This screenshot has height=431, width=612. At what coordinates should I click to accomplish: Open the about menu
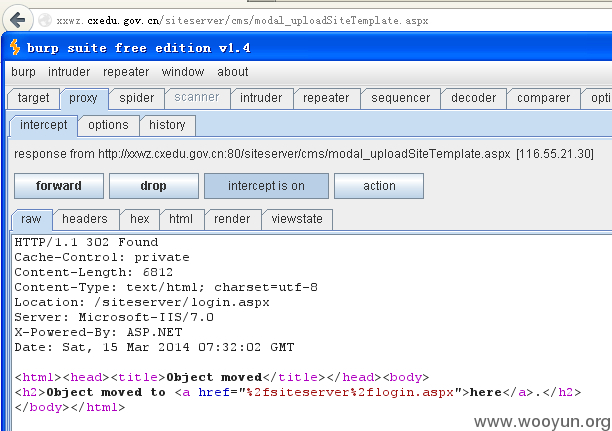pyautogui.click(x=233, y=72)
